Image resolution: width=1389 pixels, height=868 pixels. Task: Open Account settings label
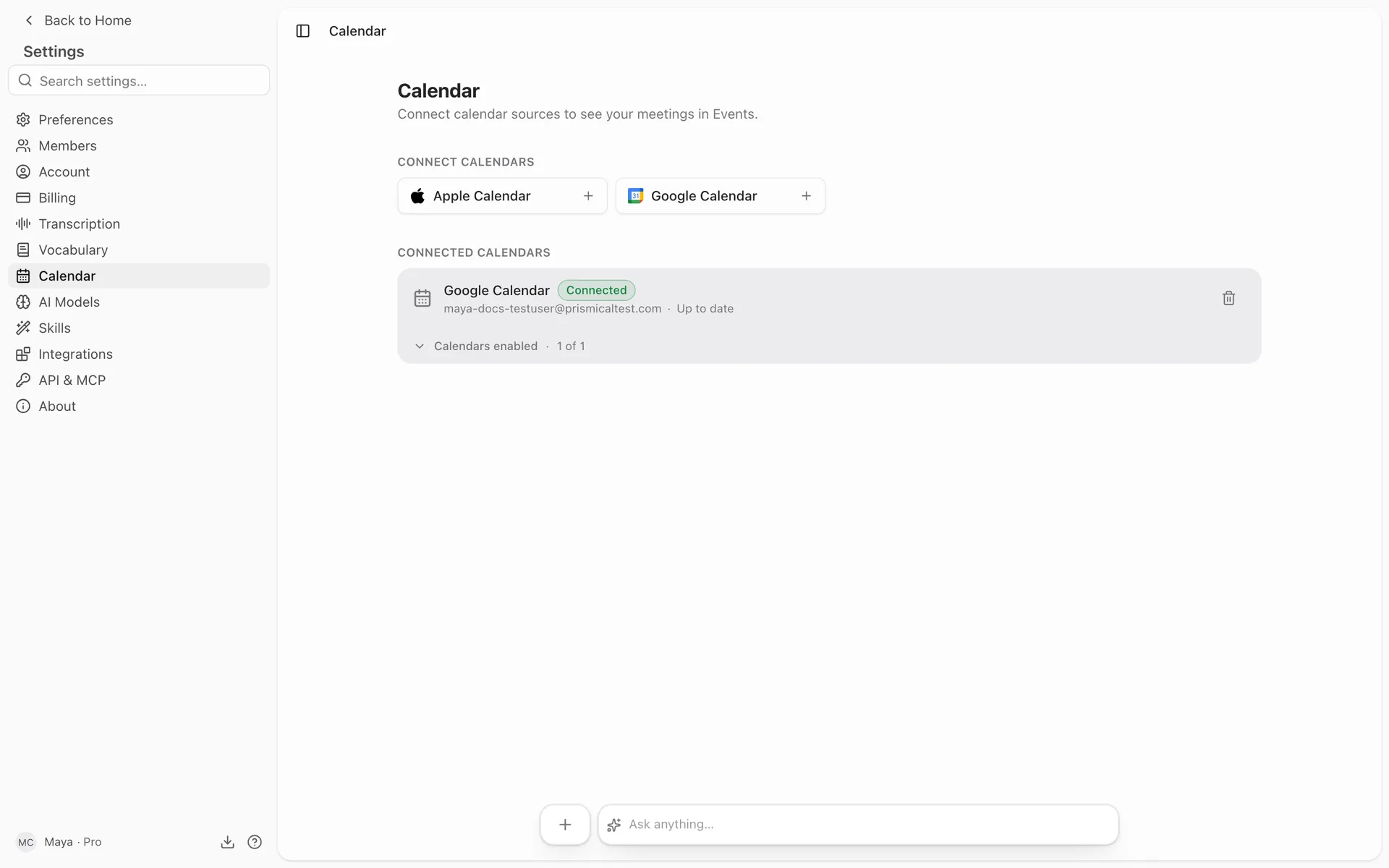point(64,171)
